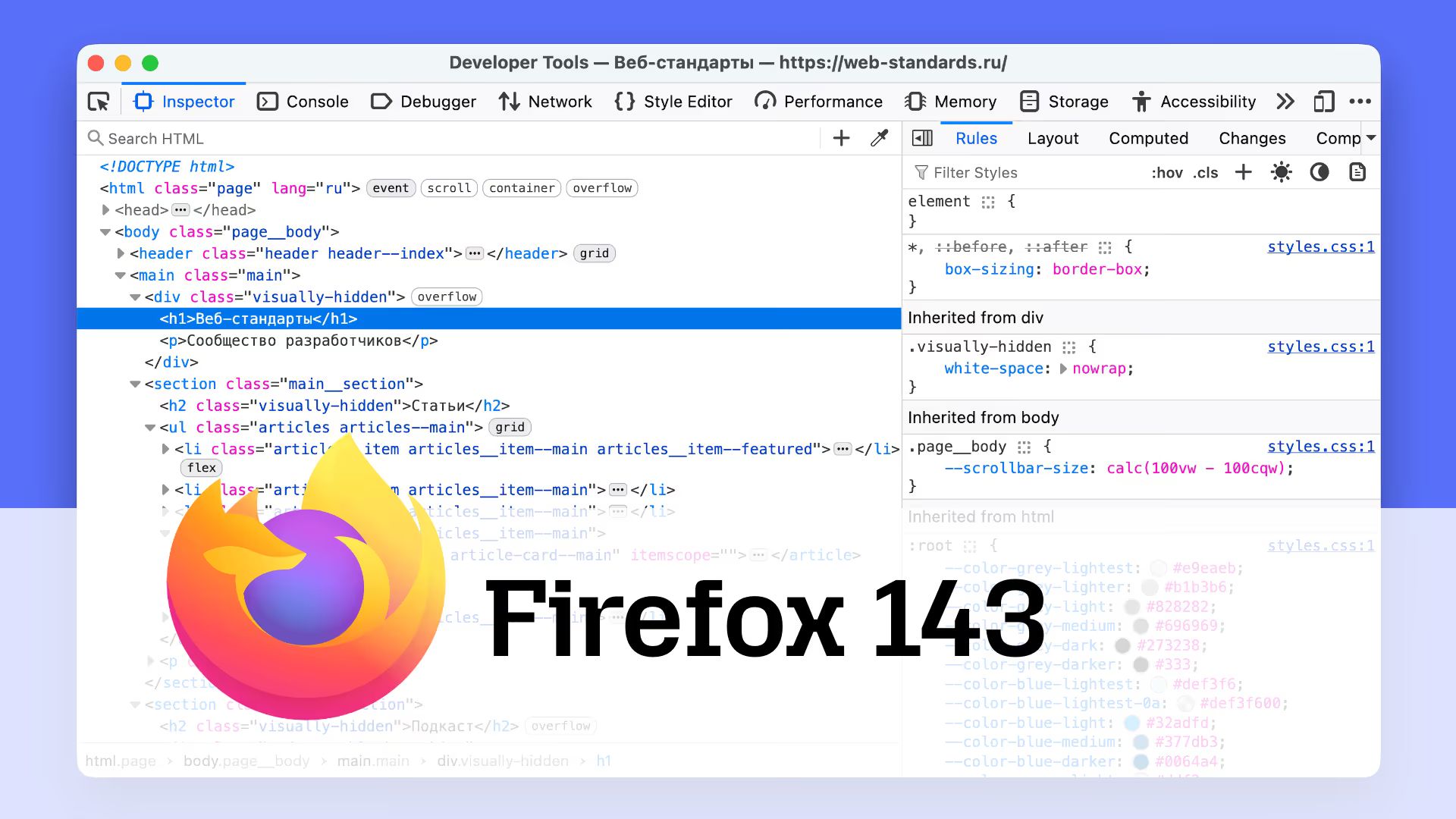Viewport: 1456px width, 819px height.
Task: Open the Memory panel
Action: tap(951, 101)
